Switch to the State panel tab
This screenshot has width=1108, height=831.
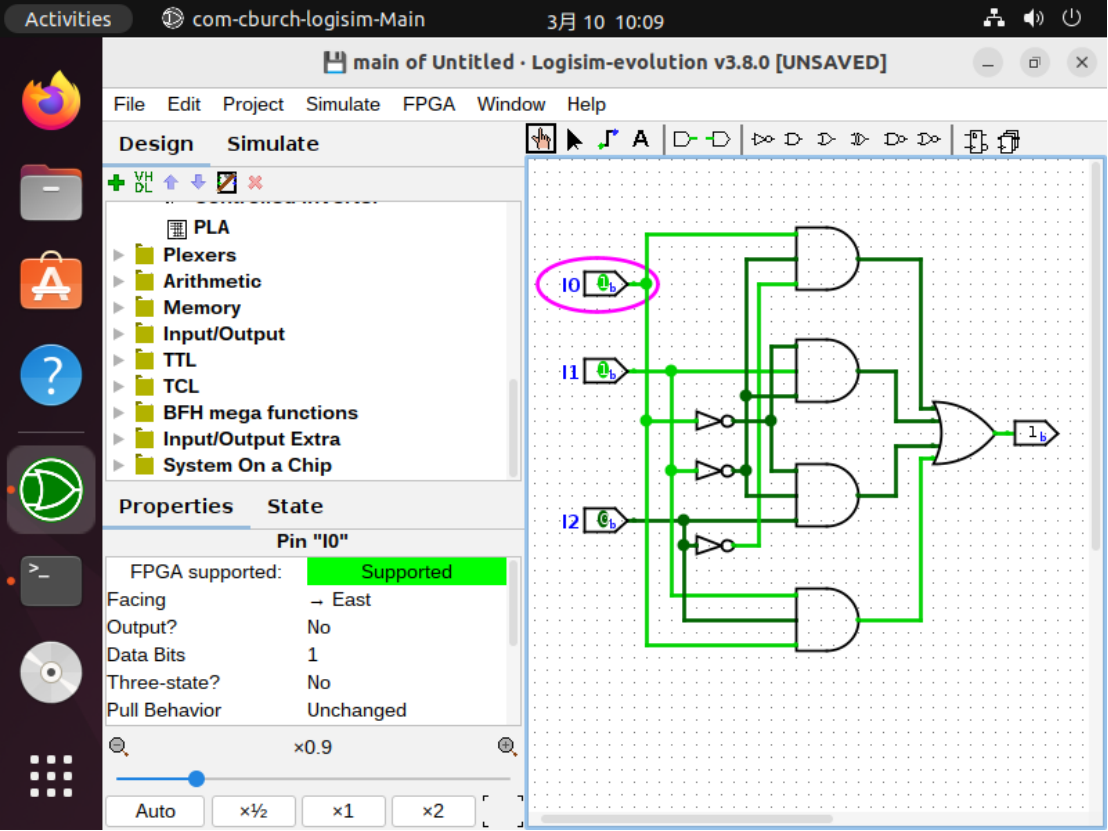click(294, 506)
